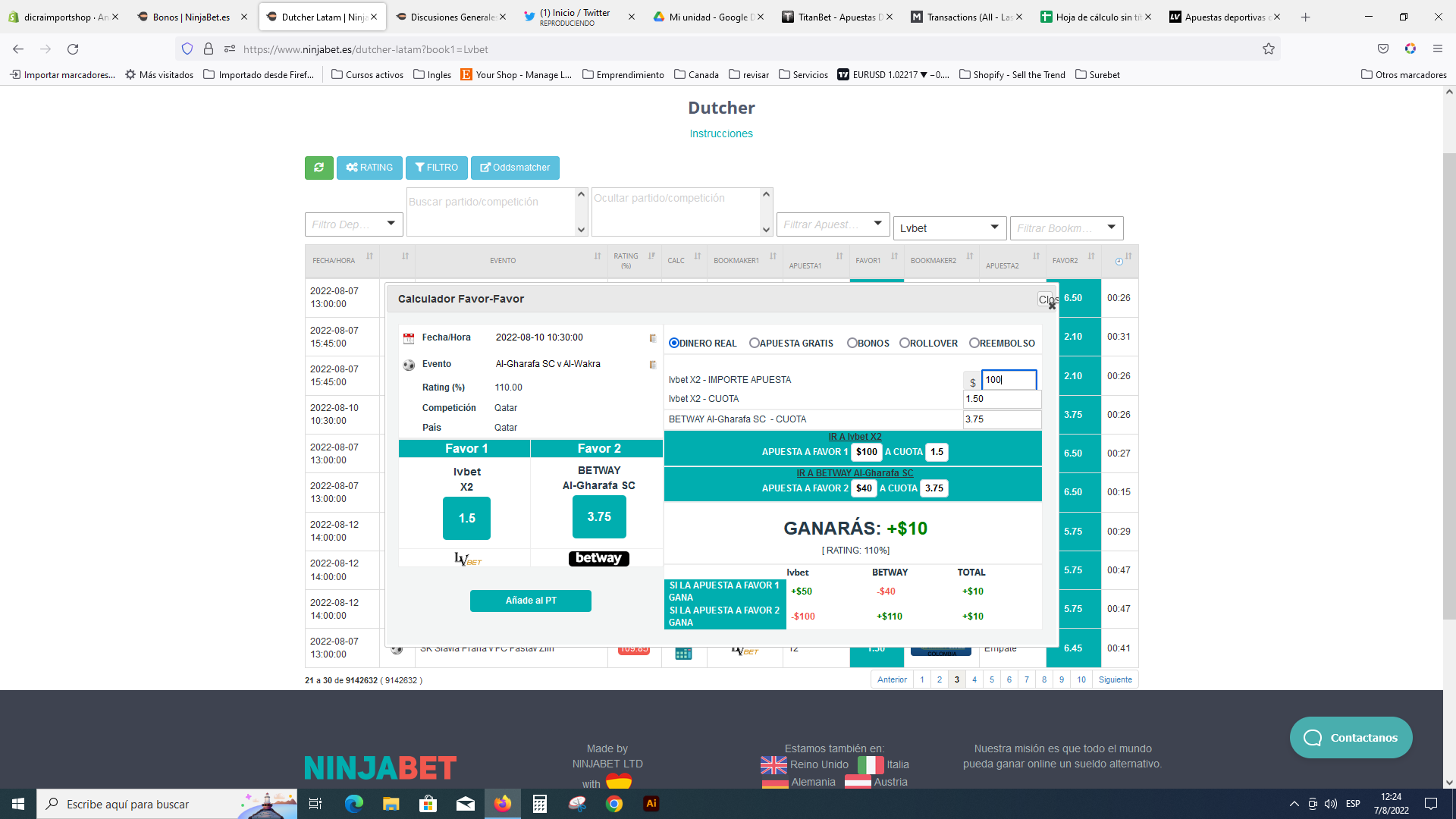Viewport: 1456px width, 819px height.
Task: Sort by the BOOKMAKER1 column header
Action: point(745,261)
